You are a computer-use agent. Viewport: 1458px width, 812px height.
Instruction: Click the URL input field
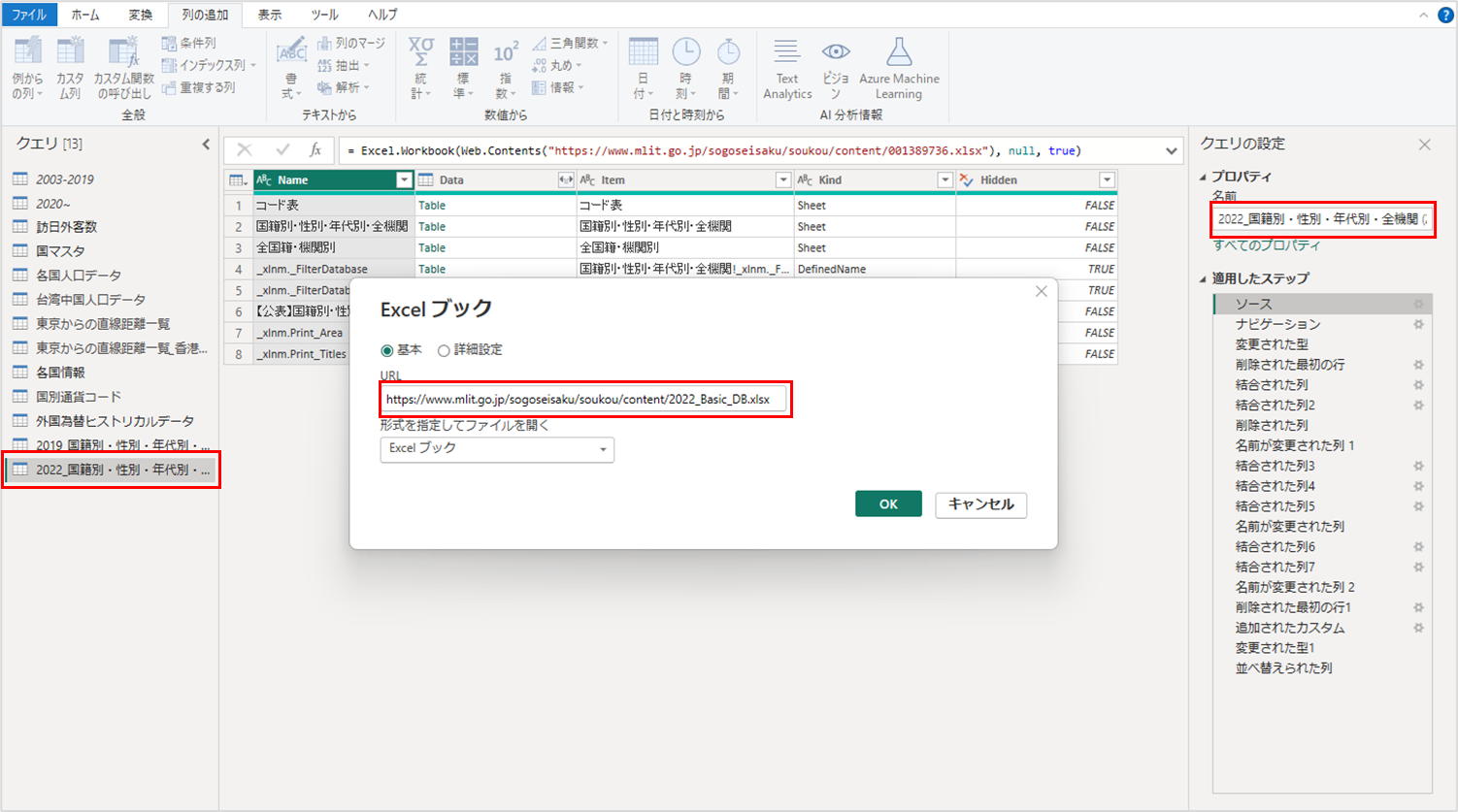pyautogui.click(x=582, y=399)
